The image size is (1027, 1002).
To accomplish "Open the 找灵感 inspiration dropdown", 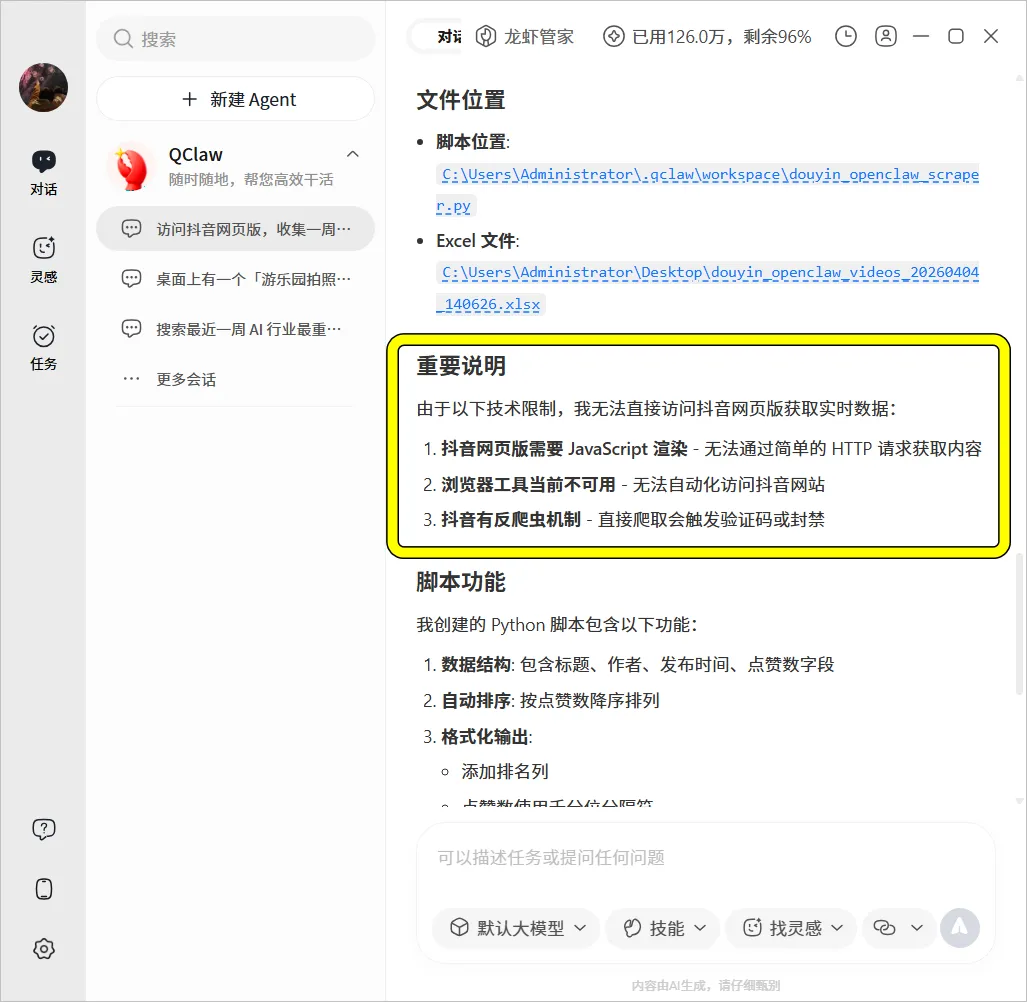I will pos(791,928).
